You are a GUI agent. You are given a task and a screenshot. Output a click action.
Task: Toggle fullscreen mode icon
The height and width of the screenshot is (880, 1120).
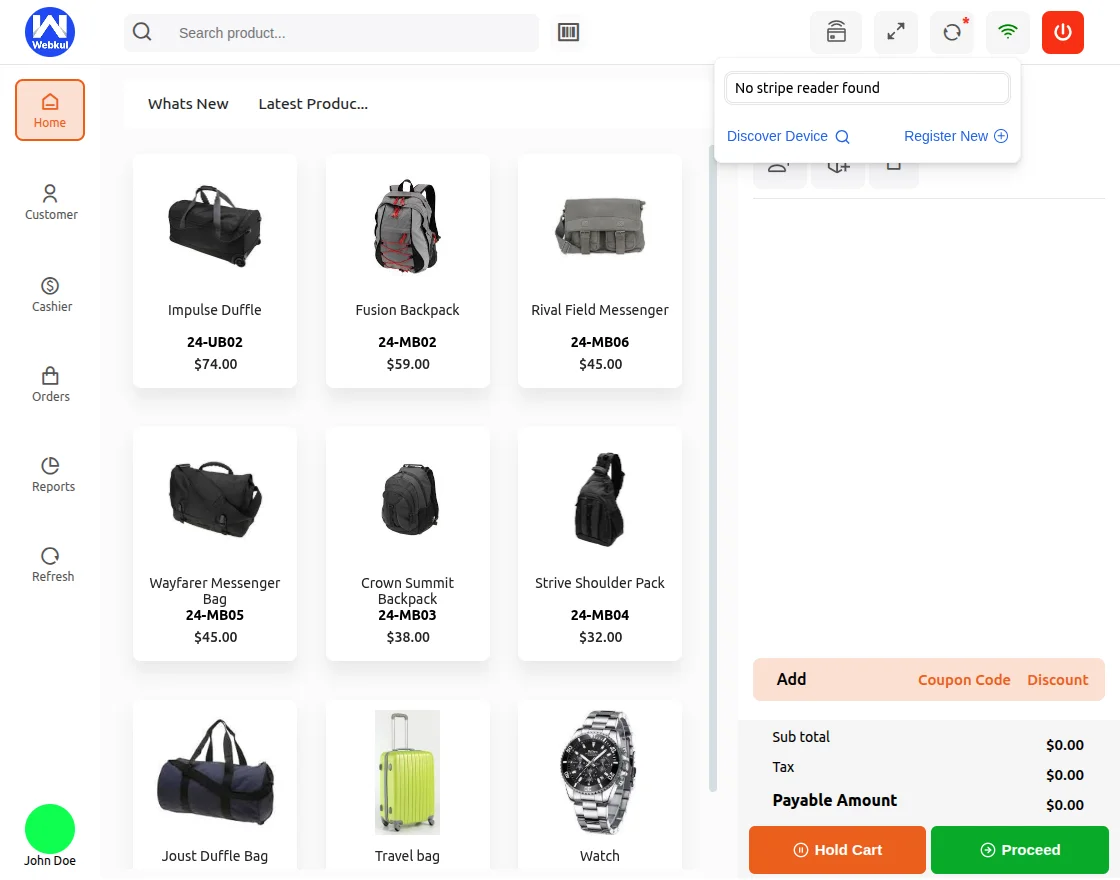(x=896, y=32)
